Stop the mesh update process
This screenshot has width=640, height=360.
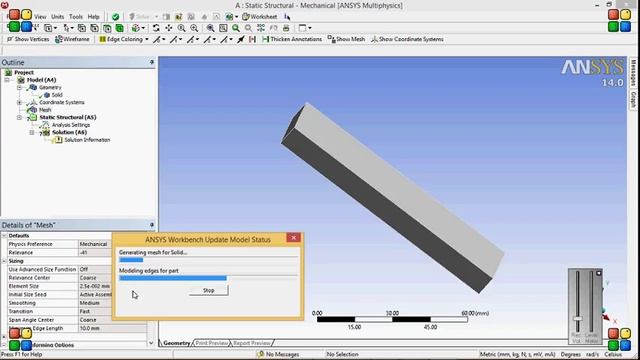[x=209, y=290]
